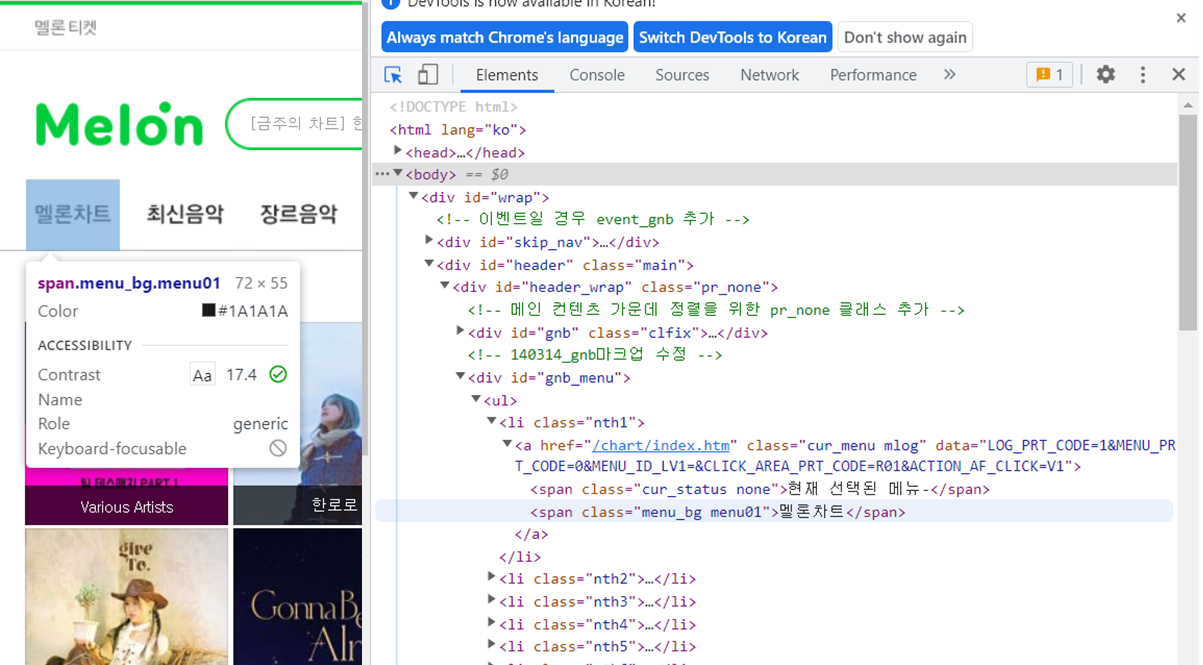Click the Aa contrast sample in tooltip
This screenshot has height=665, width=1203.
(203, 375)
